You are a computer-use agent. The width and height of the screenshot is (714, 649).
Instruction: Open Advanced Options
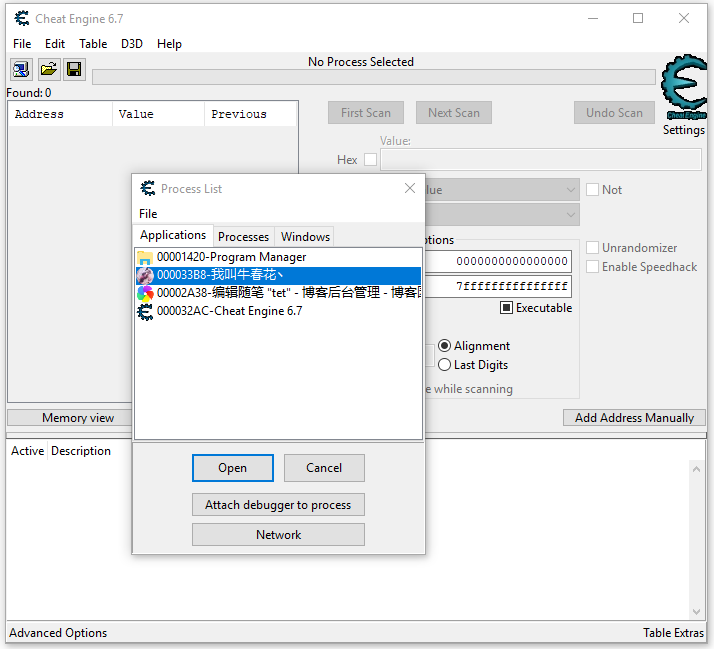click(x=58, y=633)
